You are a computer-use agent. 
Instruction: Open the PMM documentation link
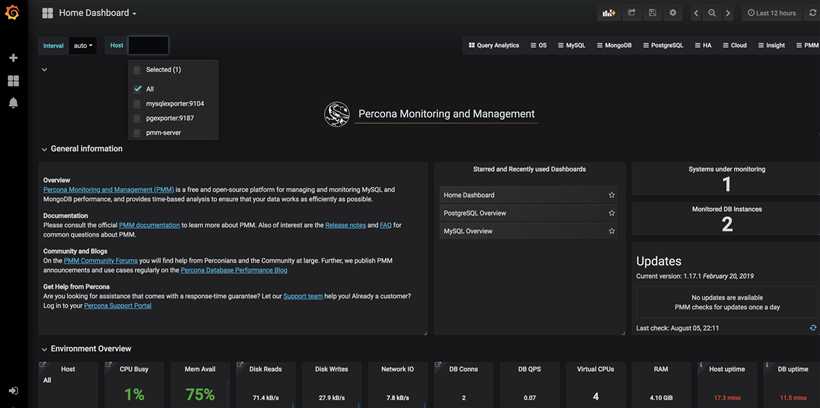149,225
